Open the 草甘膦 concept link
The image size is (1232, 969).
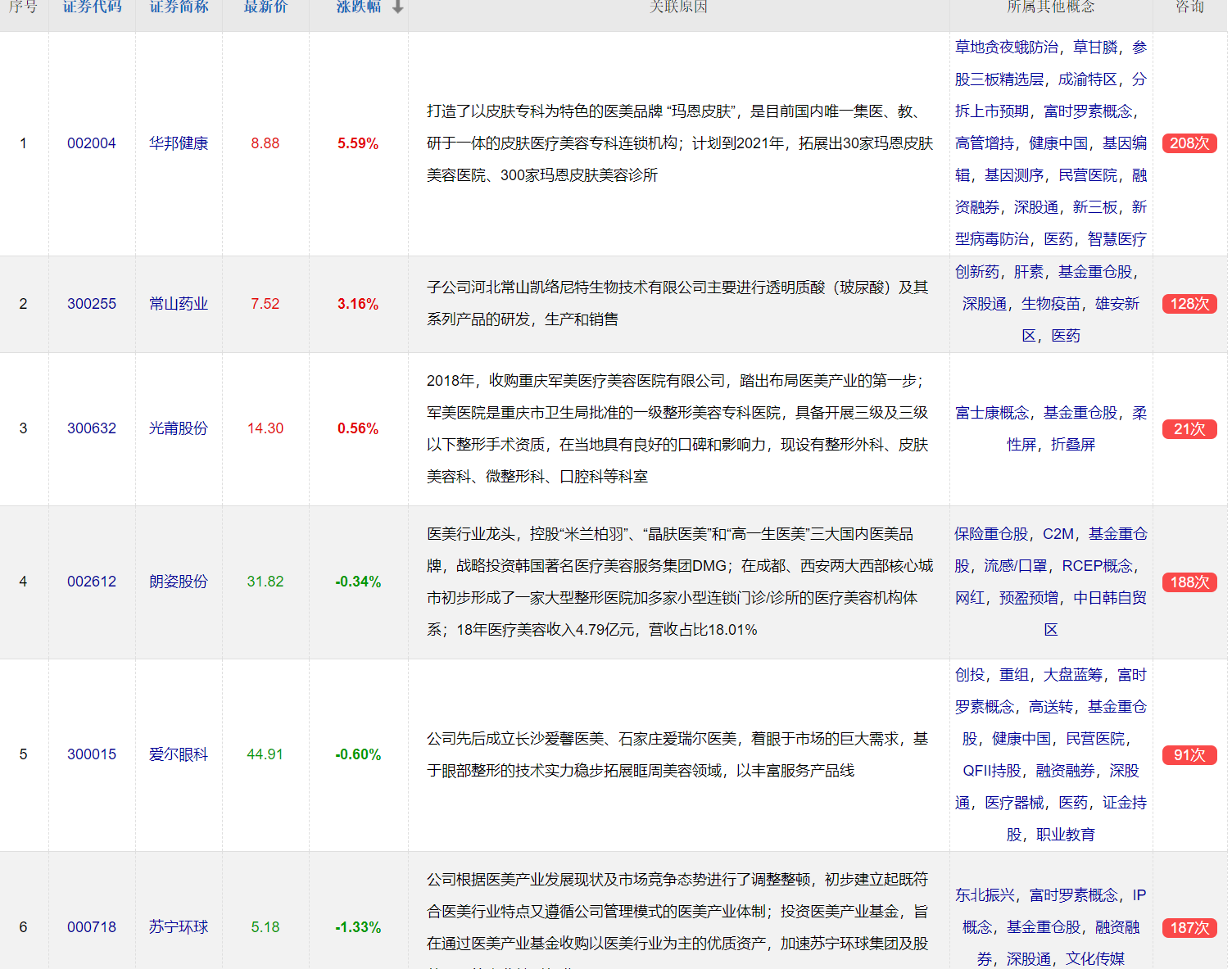pyautogui.click(x=1095, y=48)
